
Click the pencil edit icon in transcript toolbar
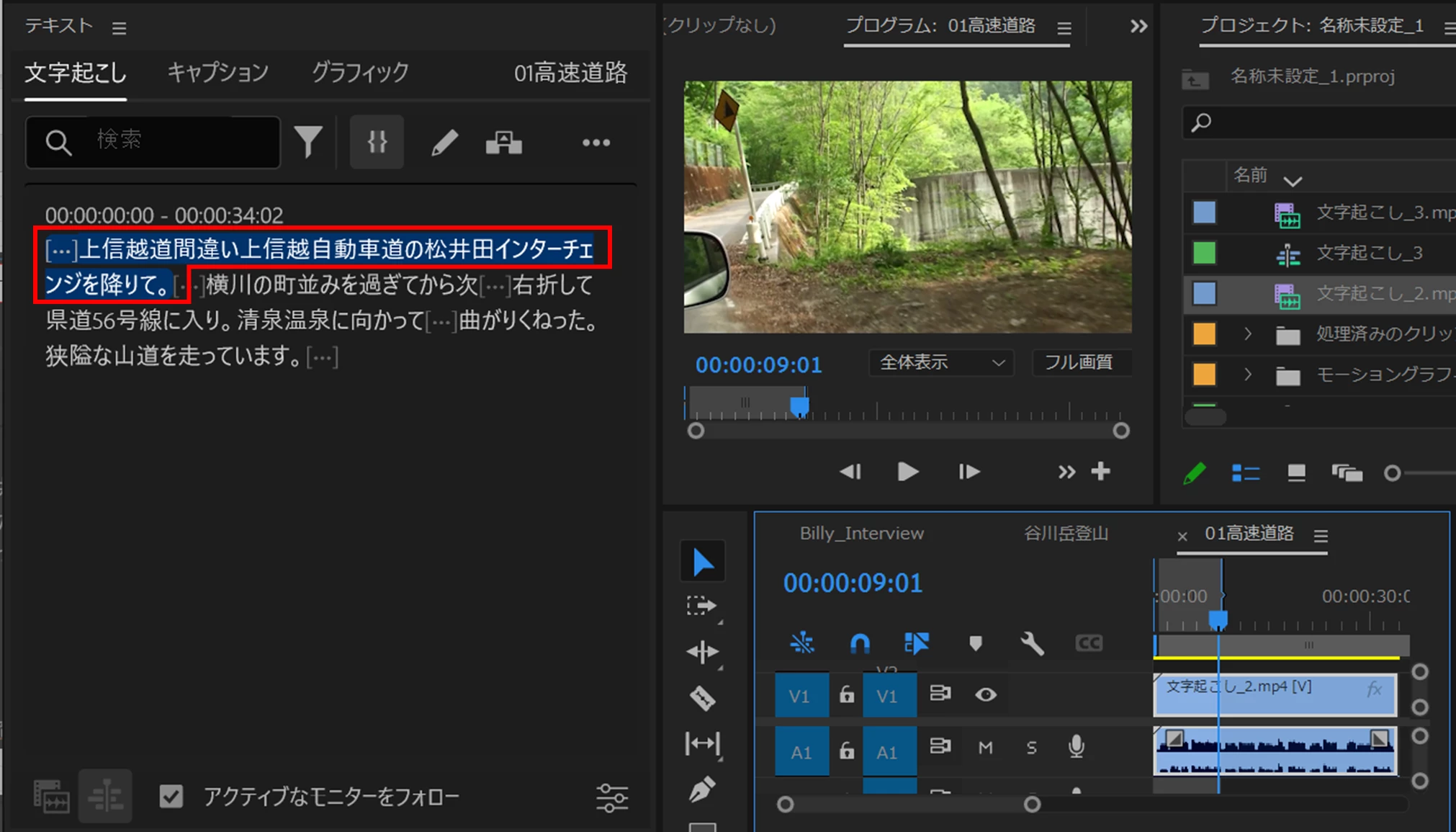444,142
